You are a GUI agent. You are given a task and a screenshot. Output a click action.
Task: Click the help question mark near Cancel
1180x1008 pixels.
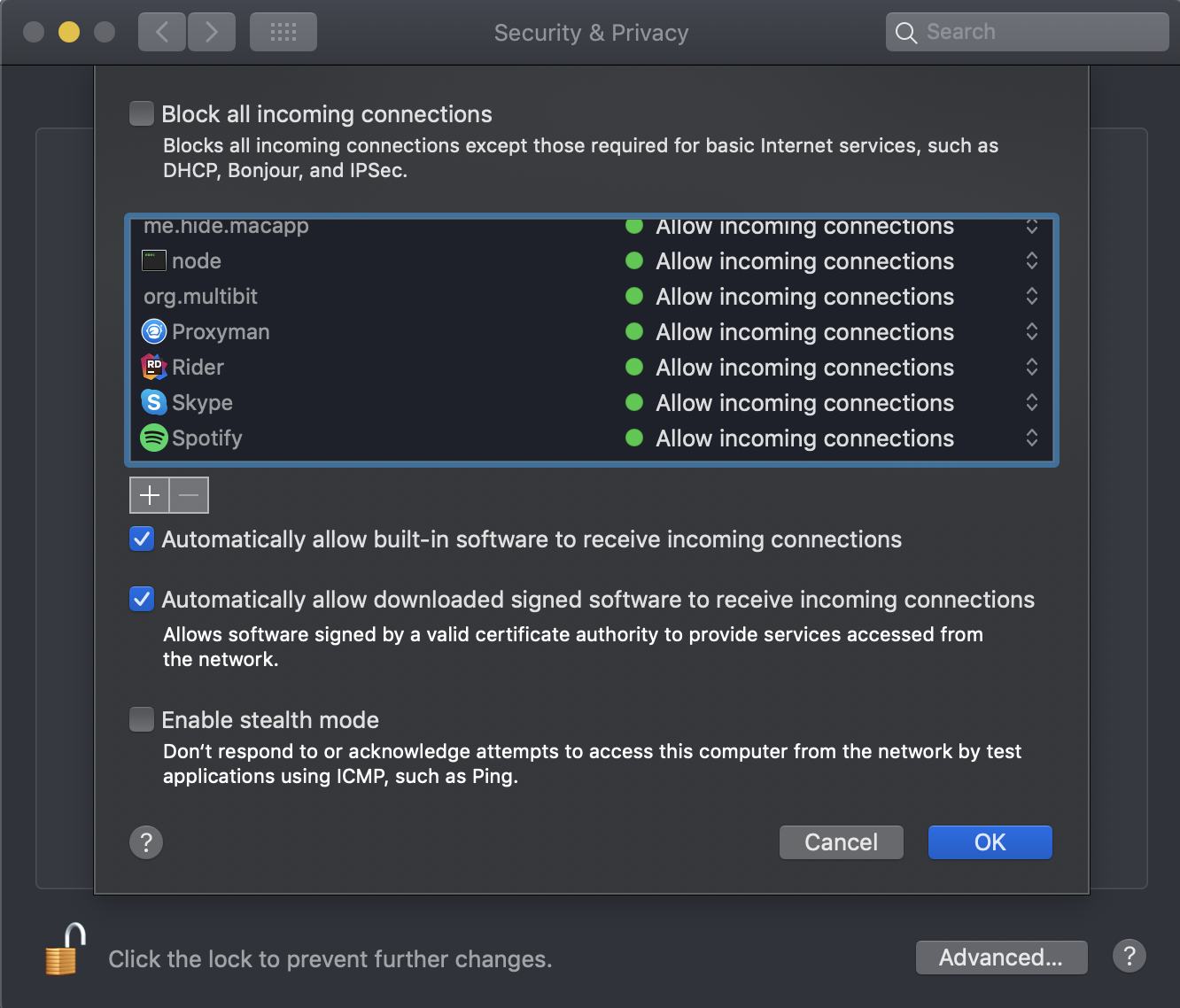pyautogui.click(x=146, y=841)
